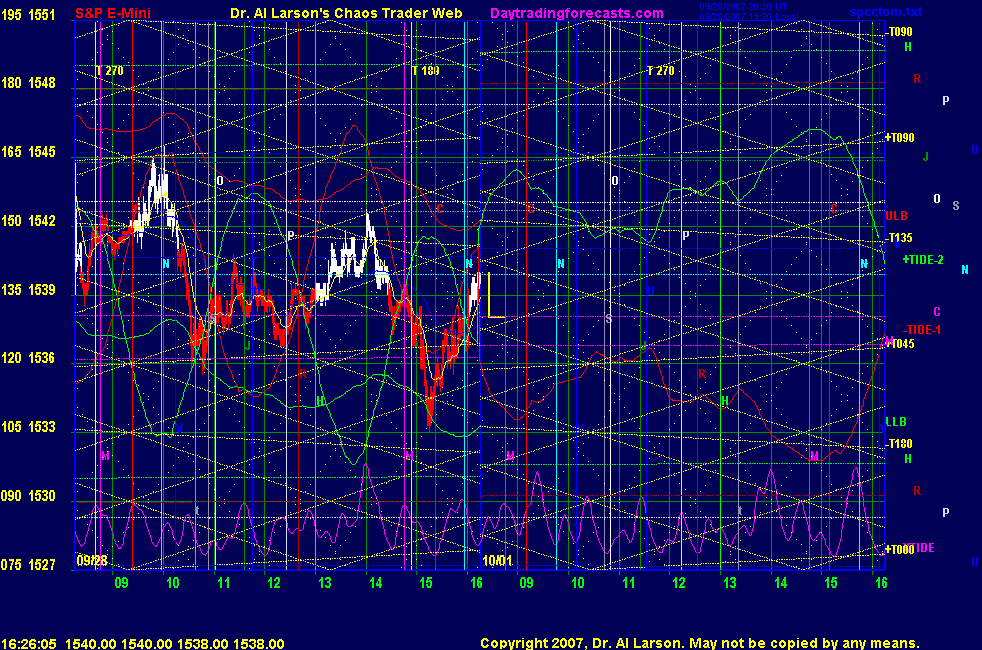Click the "09" hour label of the 09/28 session
982x650 pixels.
pos(121,583)
